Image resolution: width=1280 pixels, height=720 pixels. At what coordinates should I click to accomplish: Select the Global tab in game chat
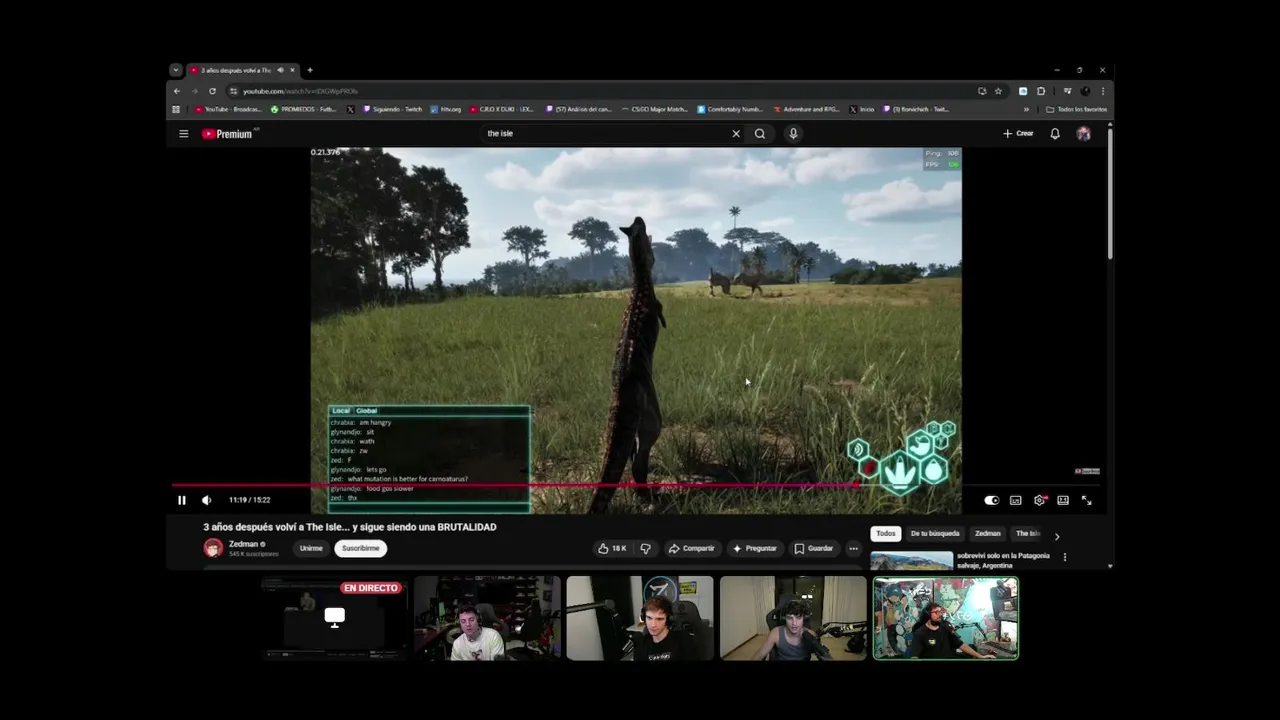367,411
